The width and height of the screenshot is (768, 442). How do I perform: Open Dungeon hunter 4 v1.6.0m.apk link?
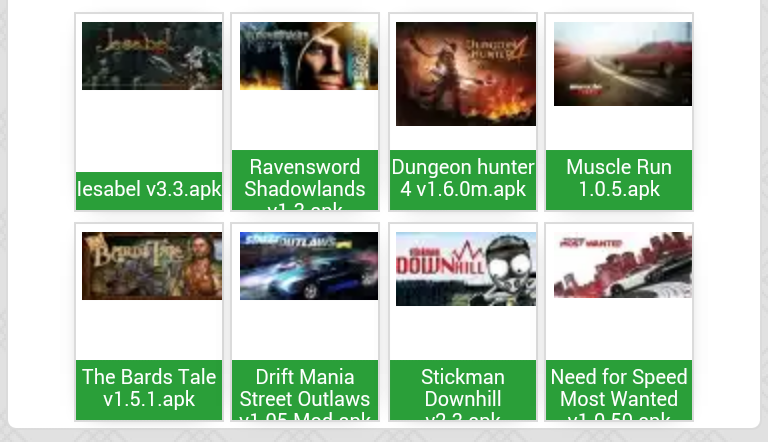point(463,180)
